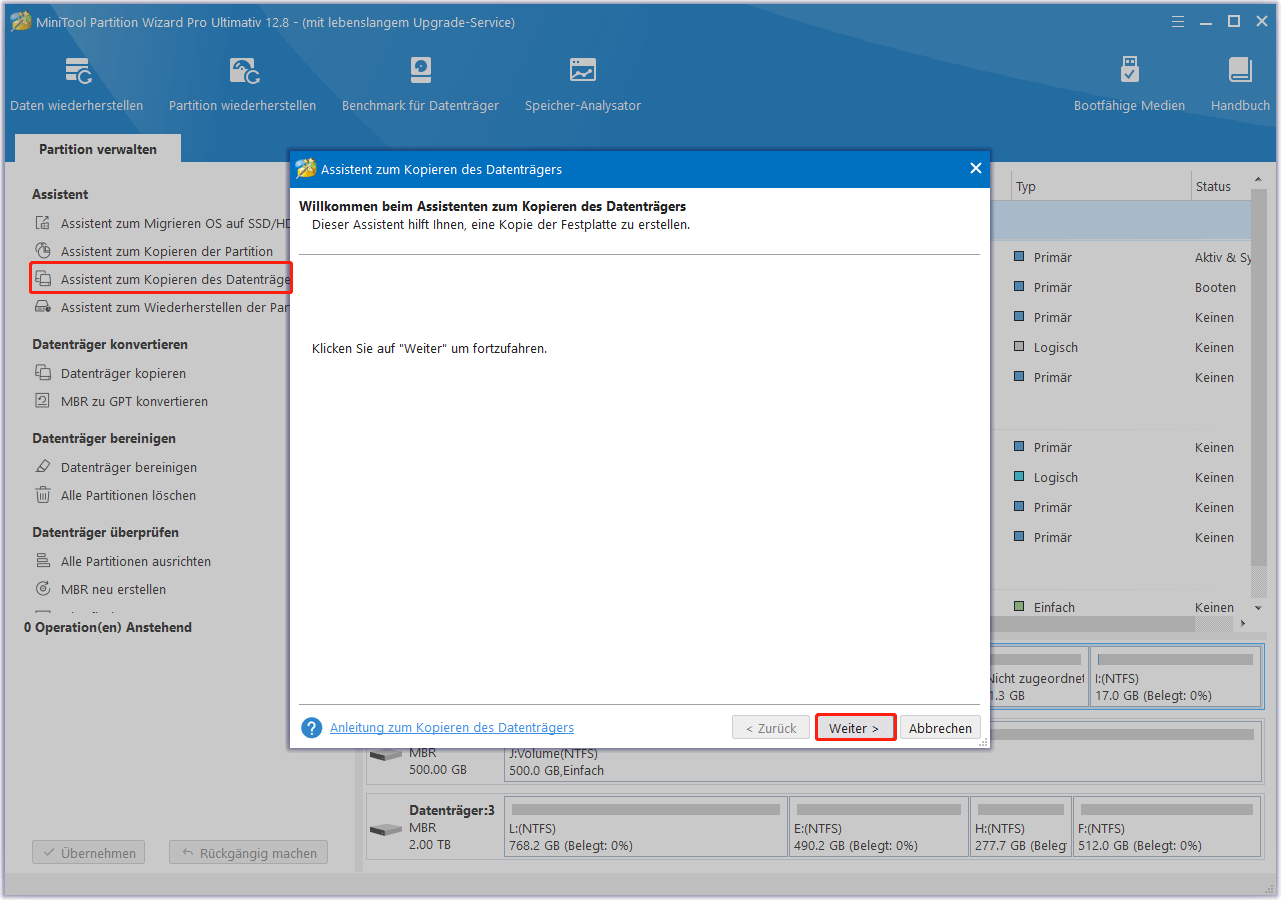The width and height of the screenshot is (1282, 901).
Task: Select Assistent zum Kopieren der Partition
Action: click(x=167, y=251)
